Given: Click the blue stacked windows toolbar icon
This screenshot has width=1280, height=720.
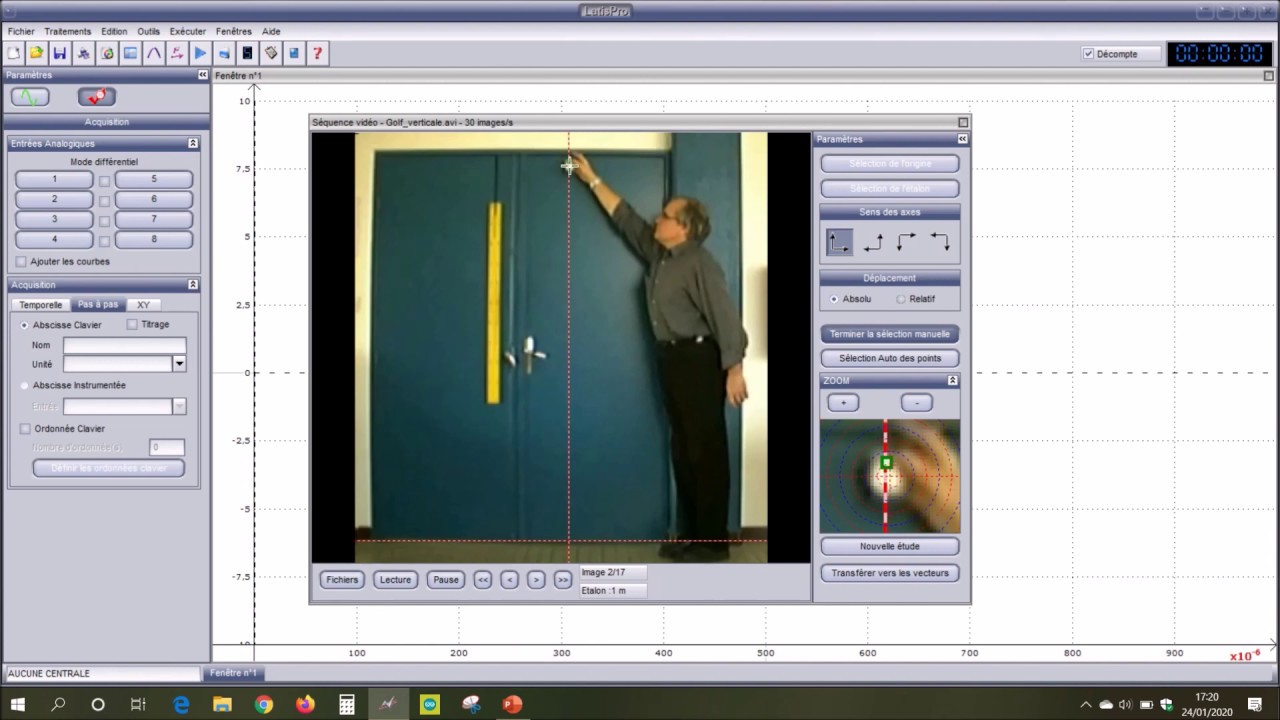Looking at the screenshot, I should pos(224,53).
